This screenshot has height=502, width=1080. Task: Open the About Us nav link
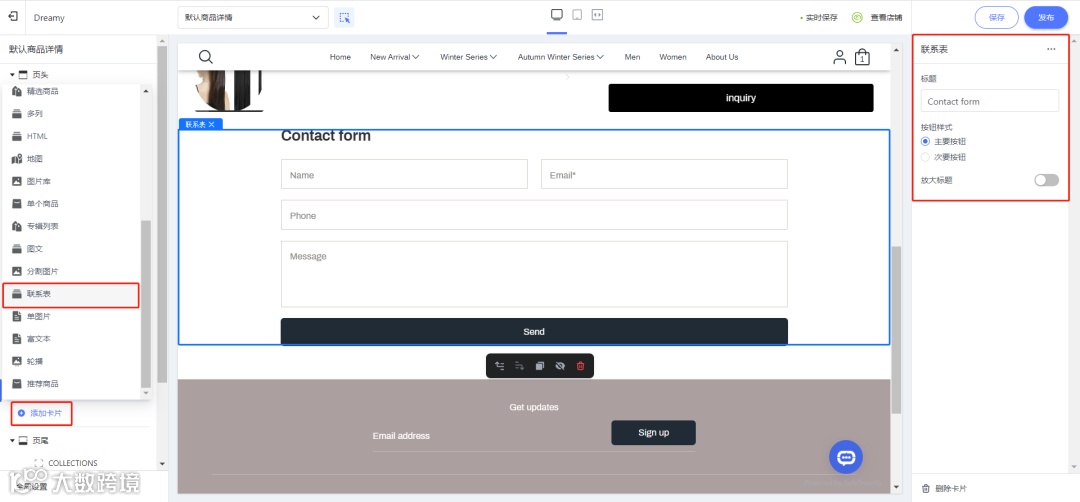click(x=722, y=57)
